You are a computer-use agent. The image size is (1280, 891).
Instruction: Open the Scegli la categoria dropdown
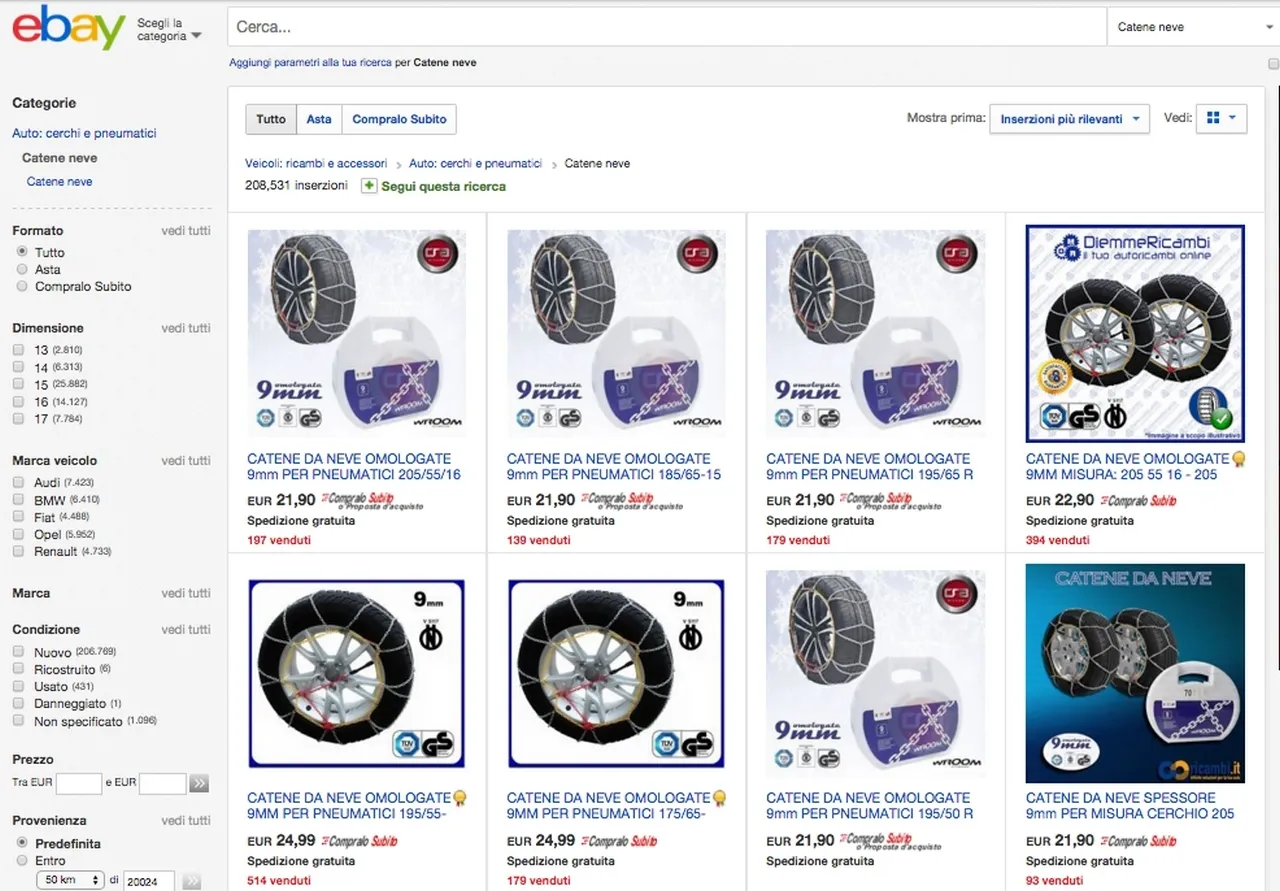[x=168, y=29]
